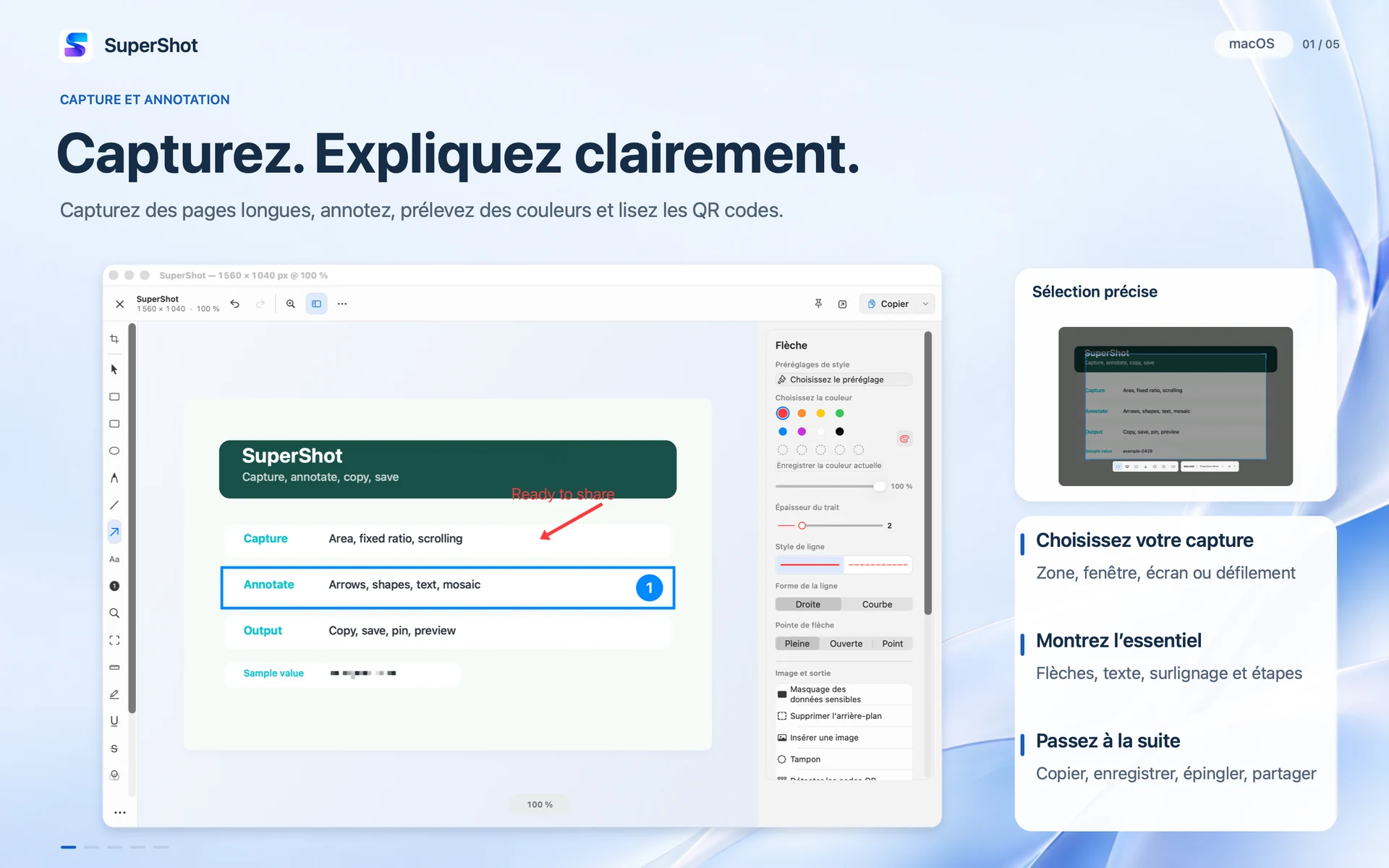Click the redo arrow icon

[260, 304]
